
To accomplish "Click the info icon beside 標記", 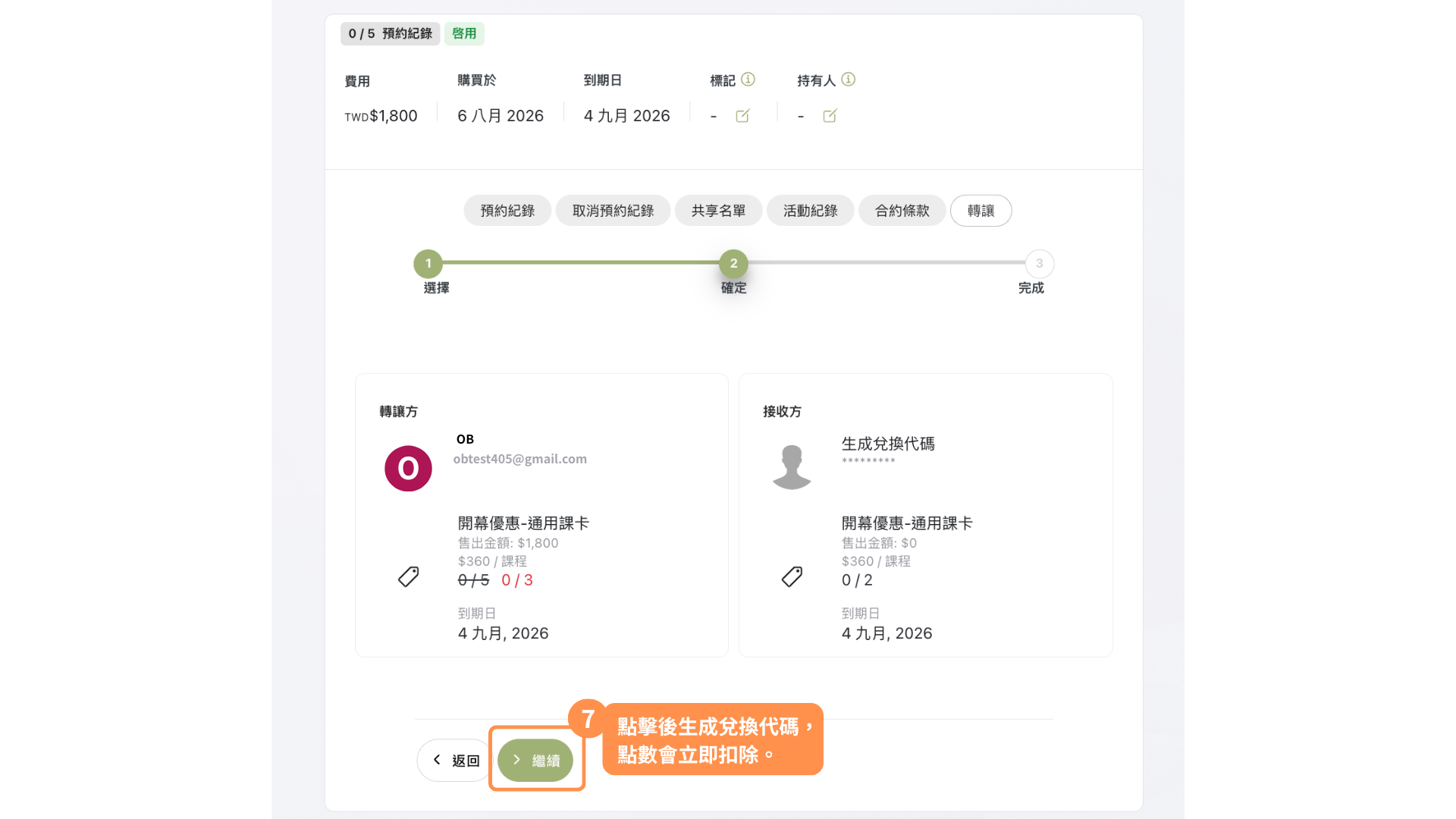I will coord(748,79).
